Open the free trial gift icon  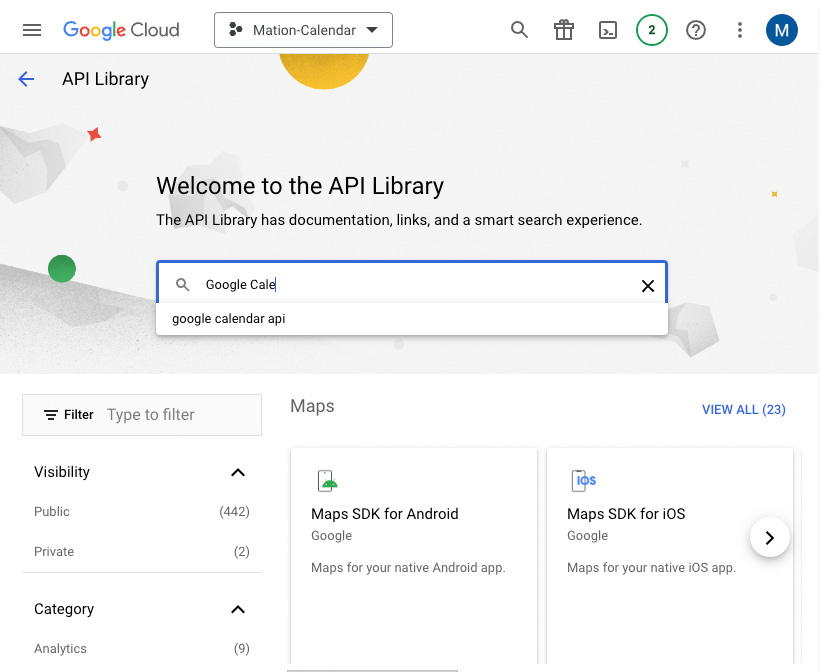tap(564, 30)
